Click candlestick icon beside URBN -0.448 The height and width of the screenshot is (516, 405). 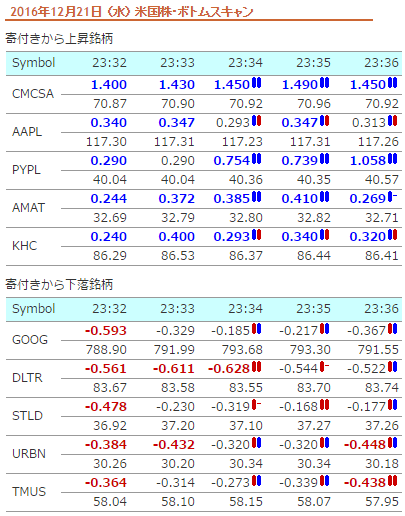pos(392,443)
